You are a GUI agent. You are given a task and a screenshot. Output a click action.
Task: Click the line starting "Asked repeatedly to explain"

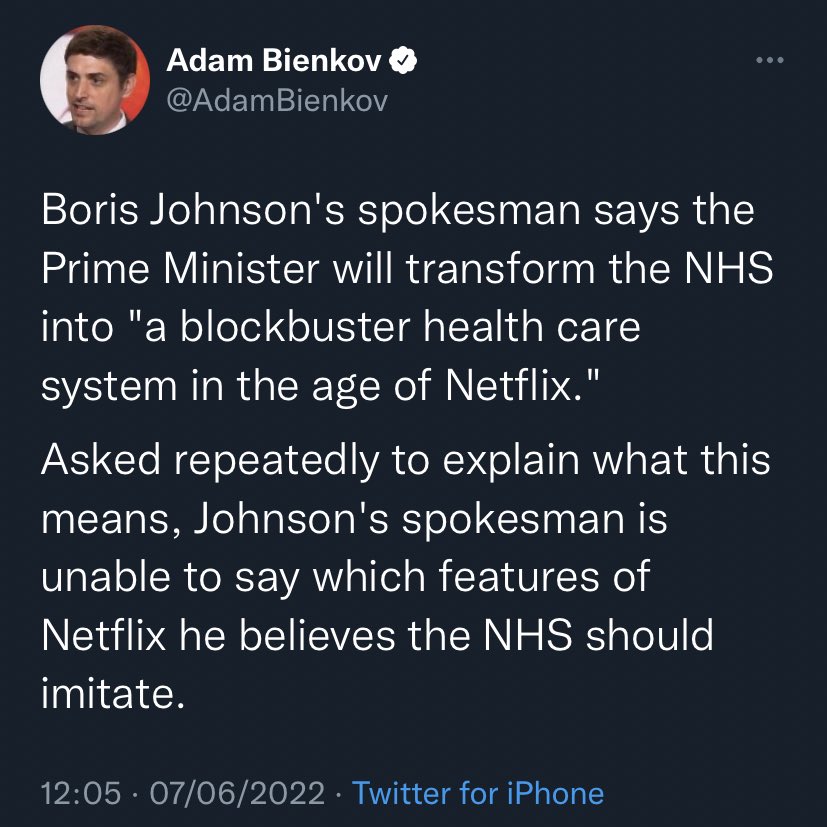coord(405,461)
